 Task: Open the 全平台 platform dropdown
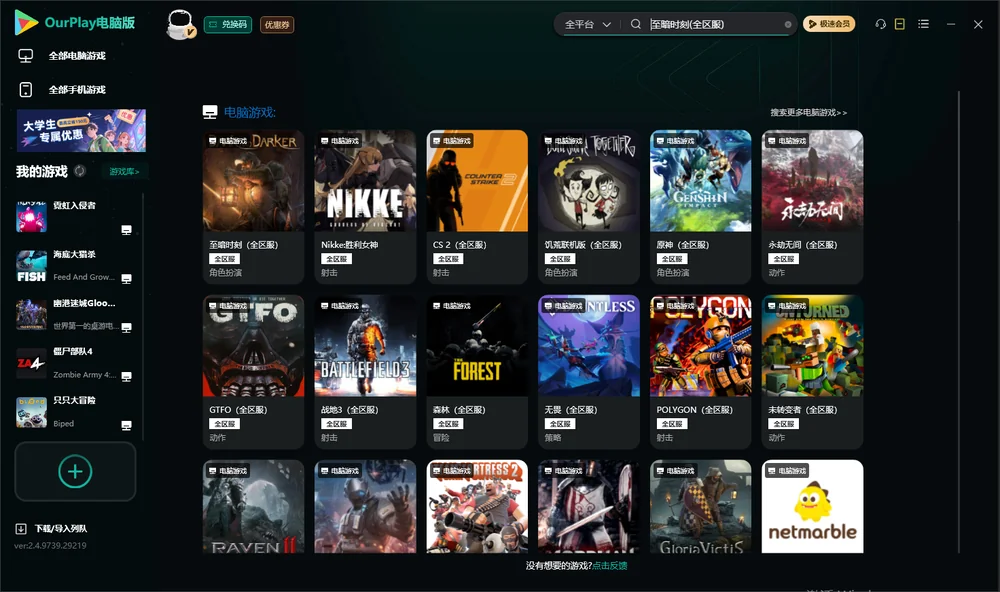point(587,24)
